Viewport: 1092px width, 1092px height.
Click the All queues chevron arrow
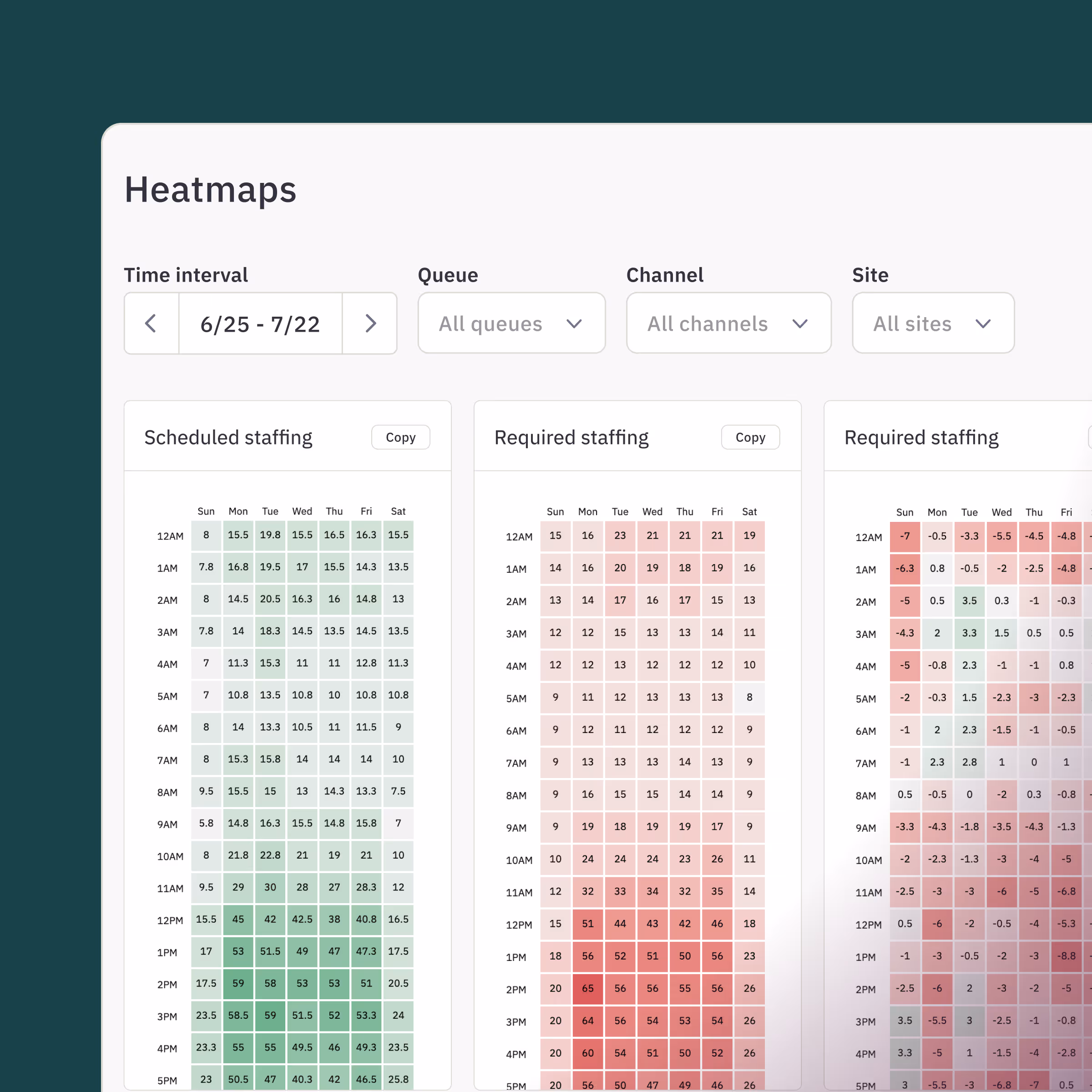click(574, 324)
